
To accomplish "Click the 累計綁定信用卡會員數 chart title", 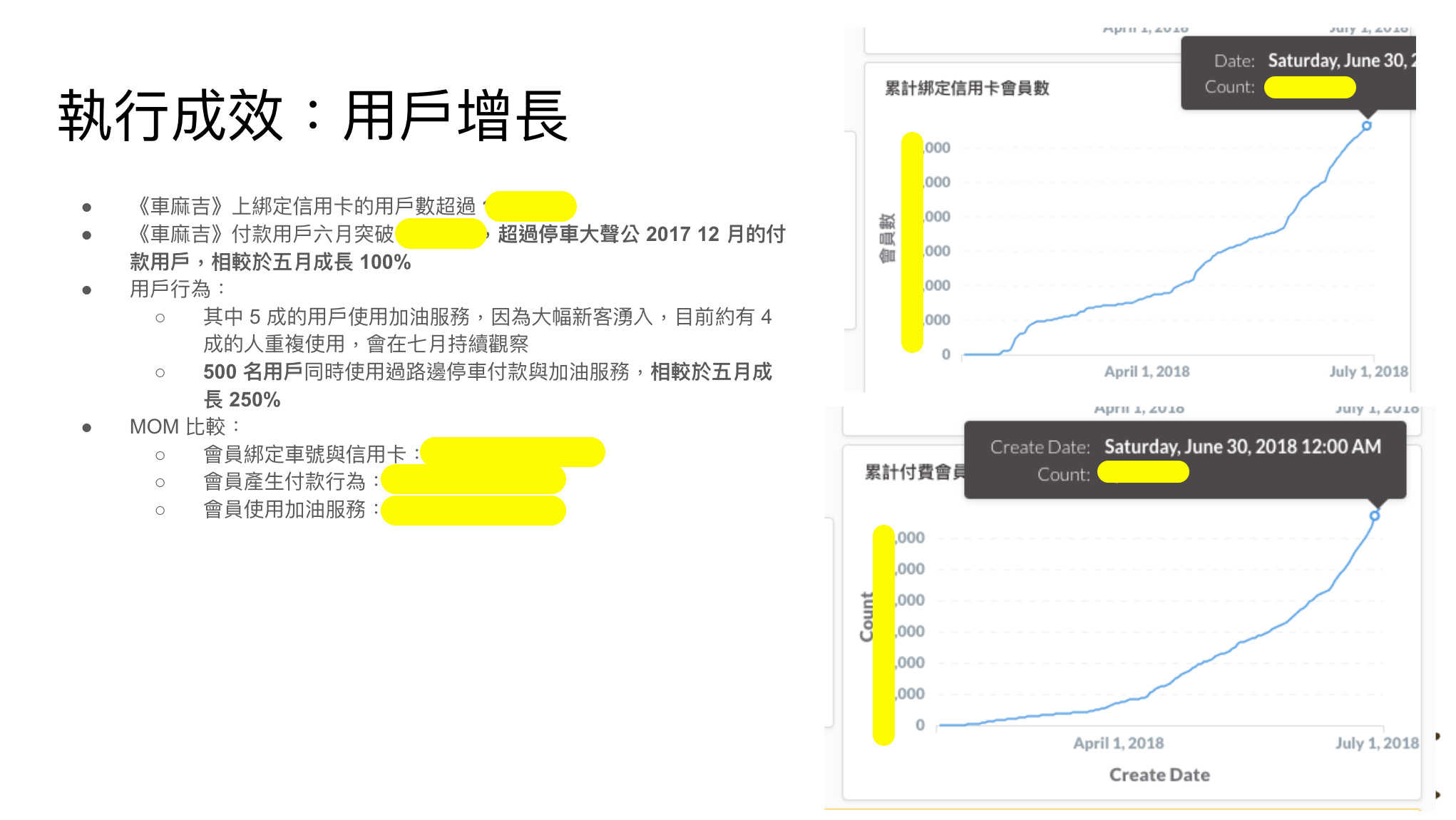I will click(967, 88).
